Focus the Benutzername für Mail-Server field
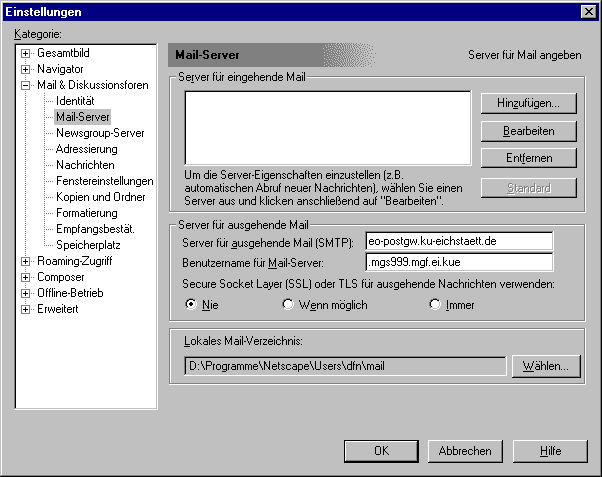This screenshot has height=477, width=602. click(459, 263)
